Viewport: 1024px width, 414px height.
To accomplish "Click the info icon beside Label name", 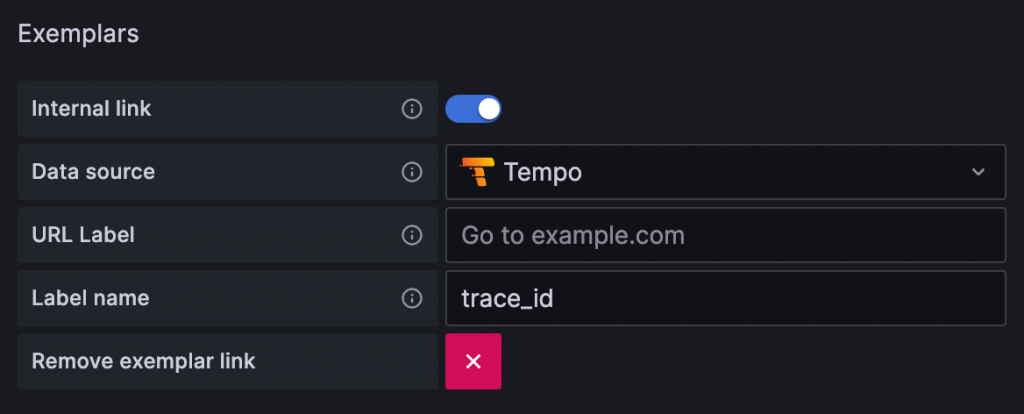I will coord(411,298).
